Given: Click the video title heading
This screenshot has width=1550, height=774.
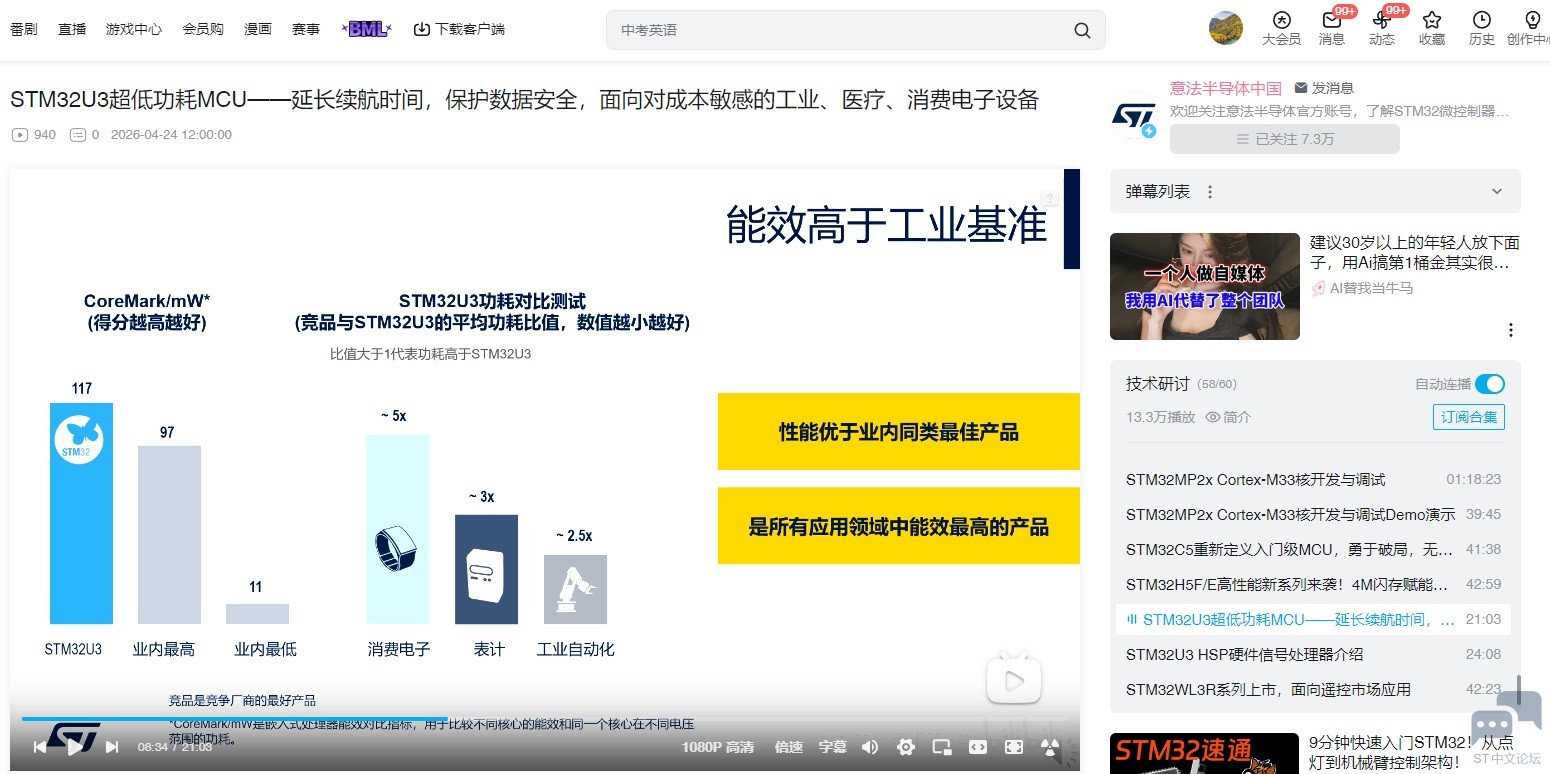Looking at the screenshot, I should pyautogui.click(x=524, y=100).
